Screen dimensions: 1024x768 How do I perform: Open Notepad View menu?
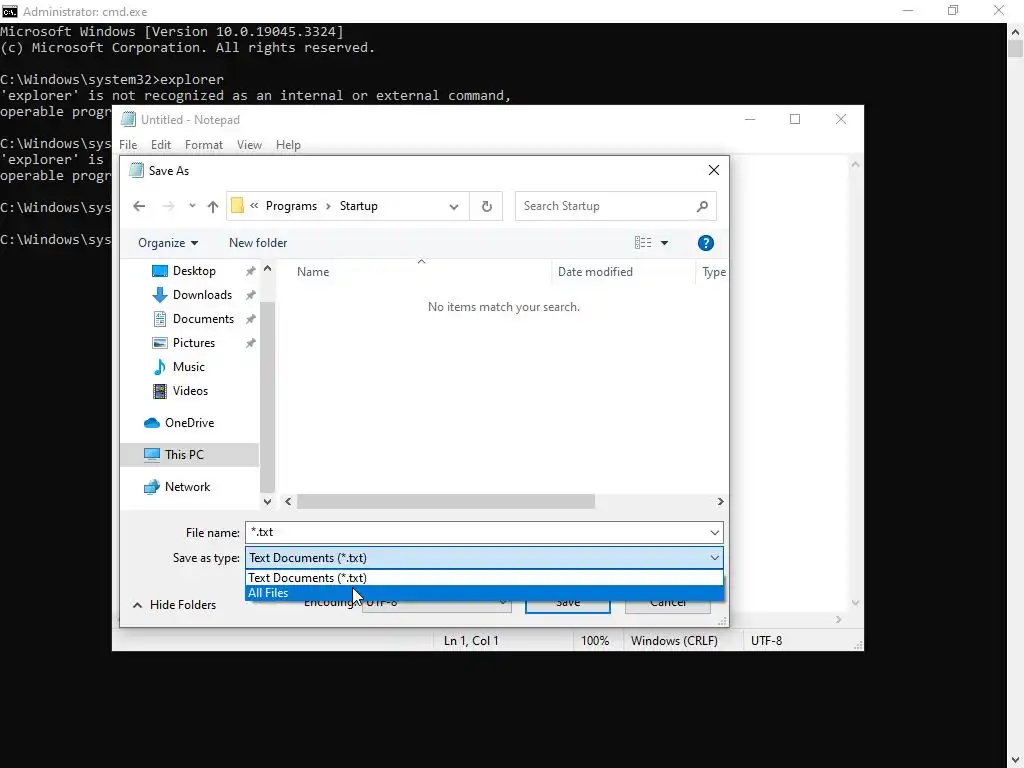pos(249,145)
